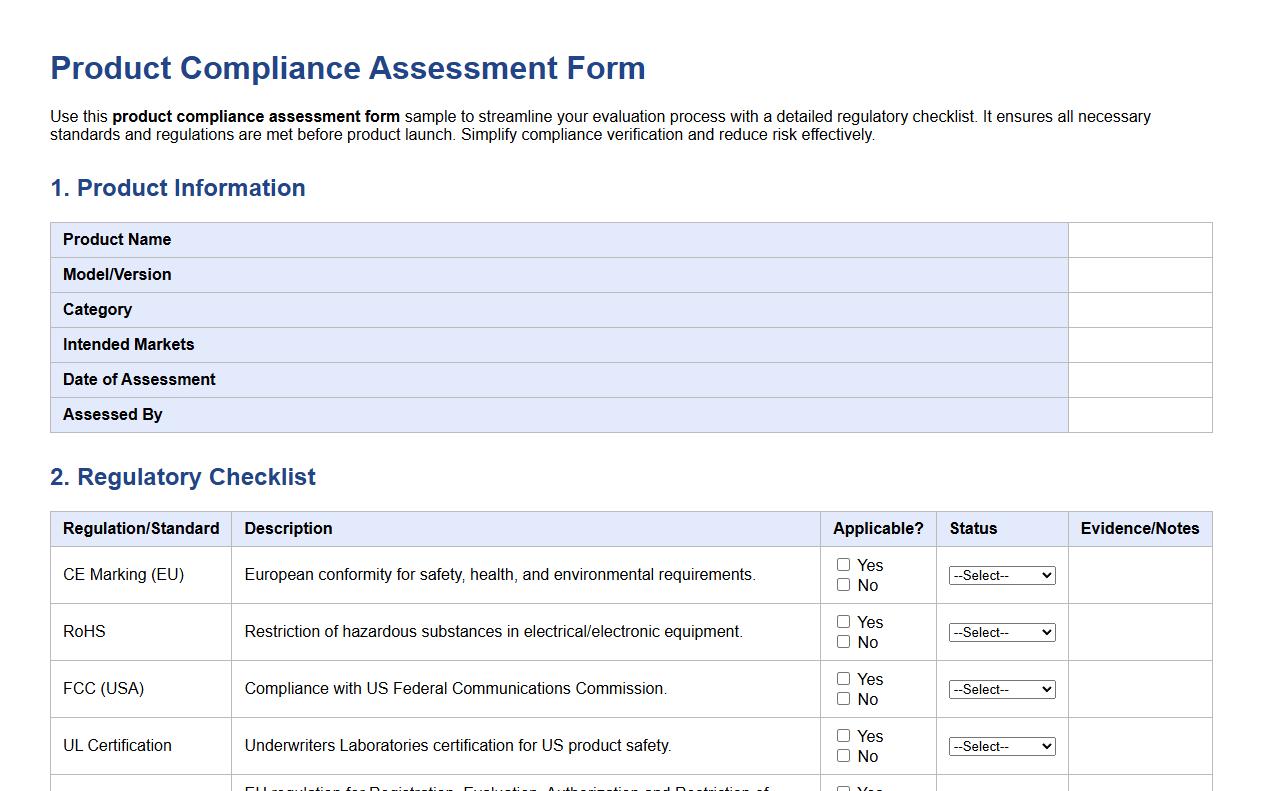This screenshot has height=791, width=1263.
Task: Check No for UL Certification applicability
Action: pos(844,755)
